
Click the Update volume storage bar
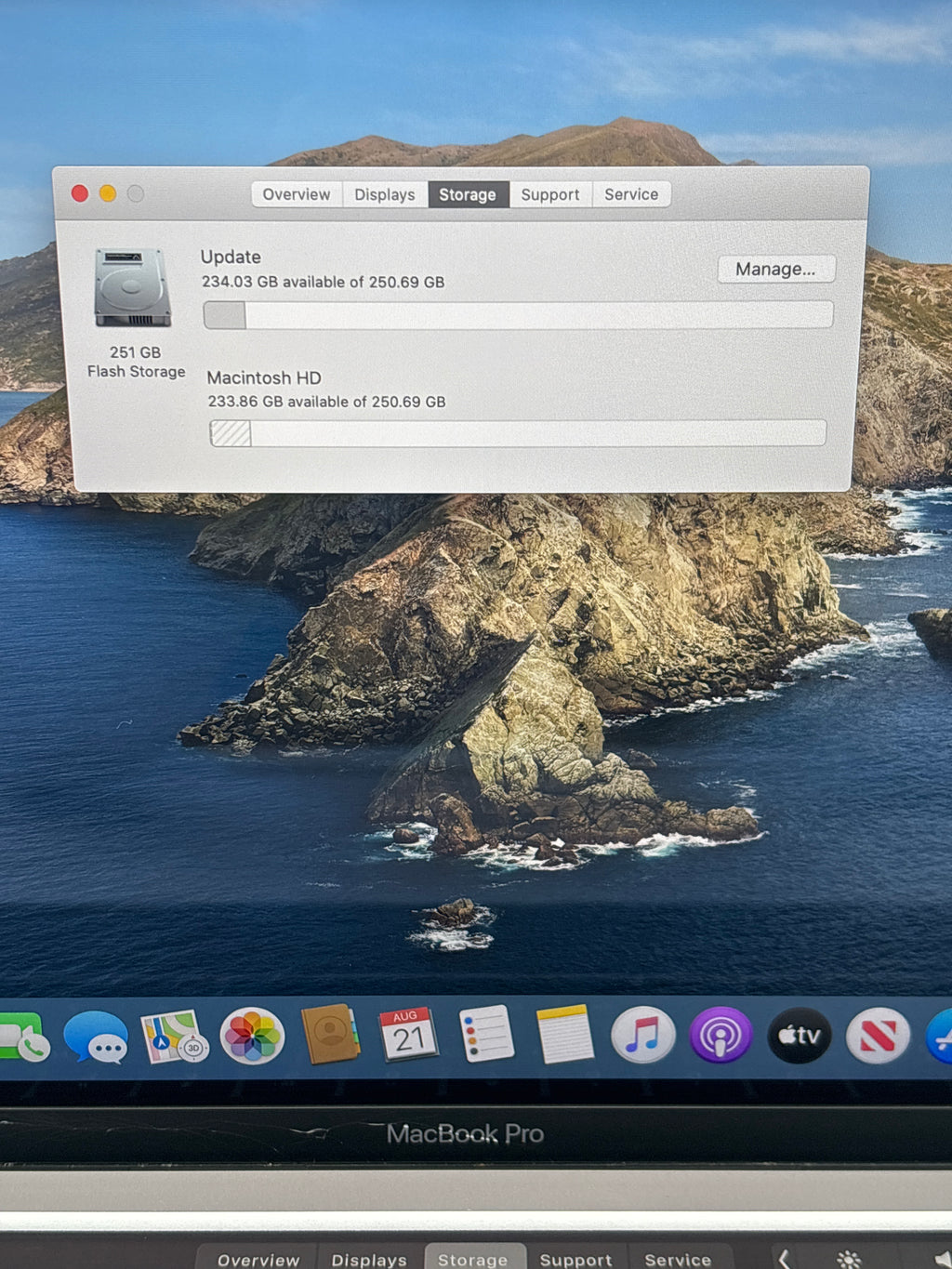tap(518, 315)
